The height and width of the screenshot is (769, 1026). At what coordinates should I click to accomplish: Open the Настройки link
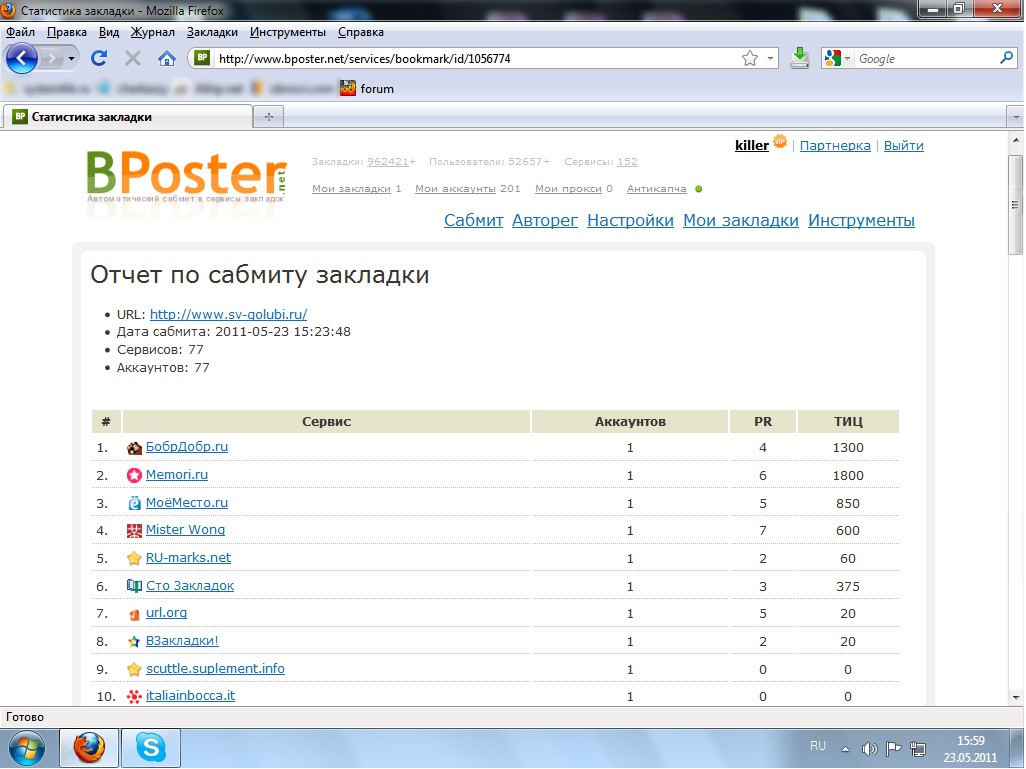pyautogui.click(x=630, y=221)
